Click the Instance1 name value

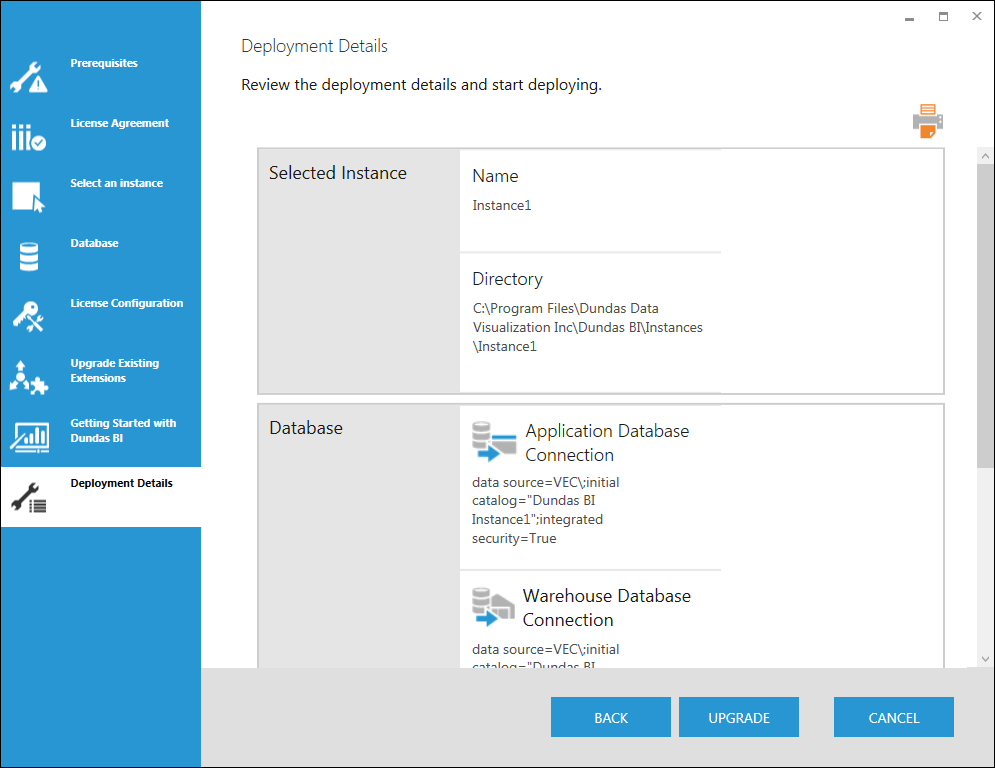coord(501,205)
